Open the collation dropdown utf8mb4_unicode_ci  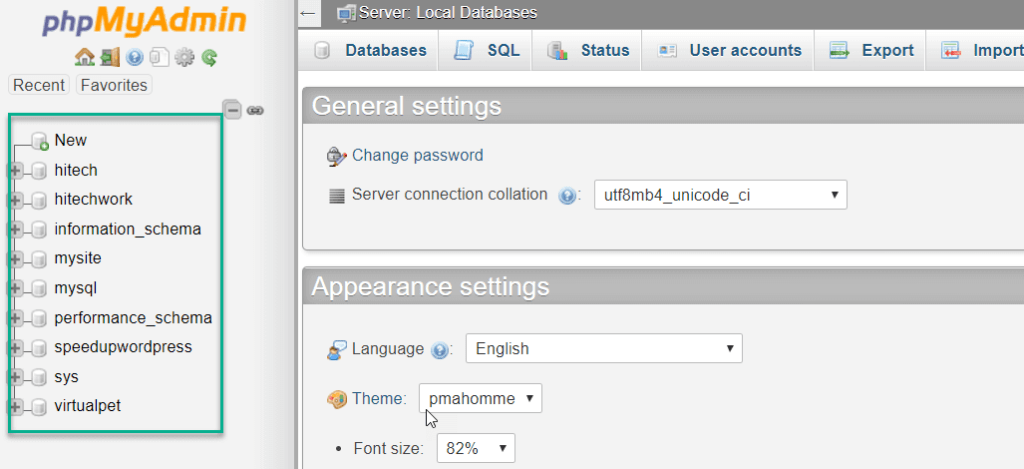pos(720,195)
